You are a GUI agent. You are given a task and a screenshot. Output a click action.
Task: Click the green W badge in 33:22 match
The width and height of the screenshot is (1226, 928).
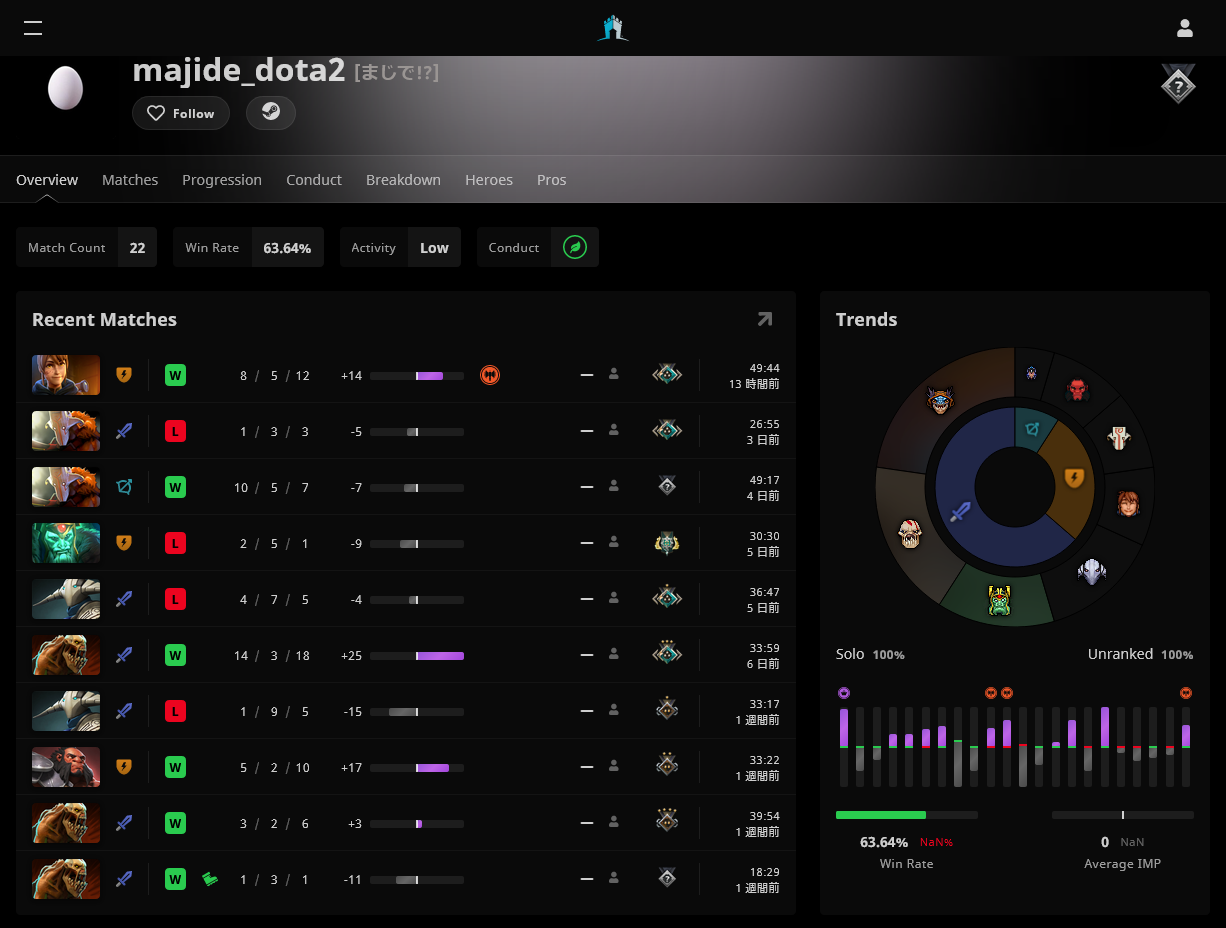(x=175, y=767)
